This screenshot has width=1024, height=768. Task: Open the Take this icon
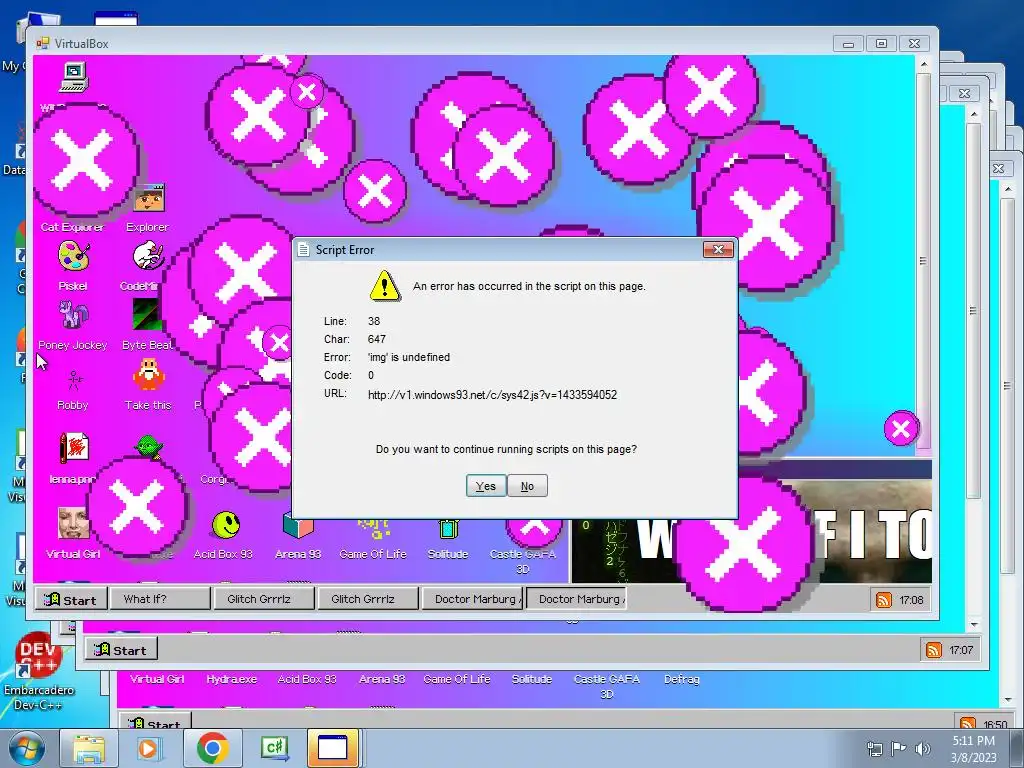pos(148,376)
